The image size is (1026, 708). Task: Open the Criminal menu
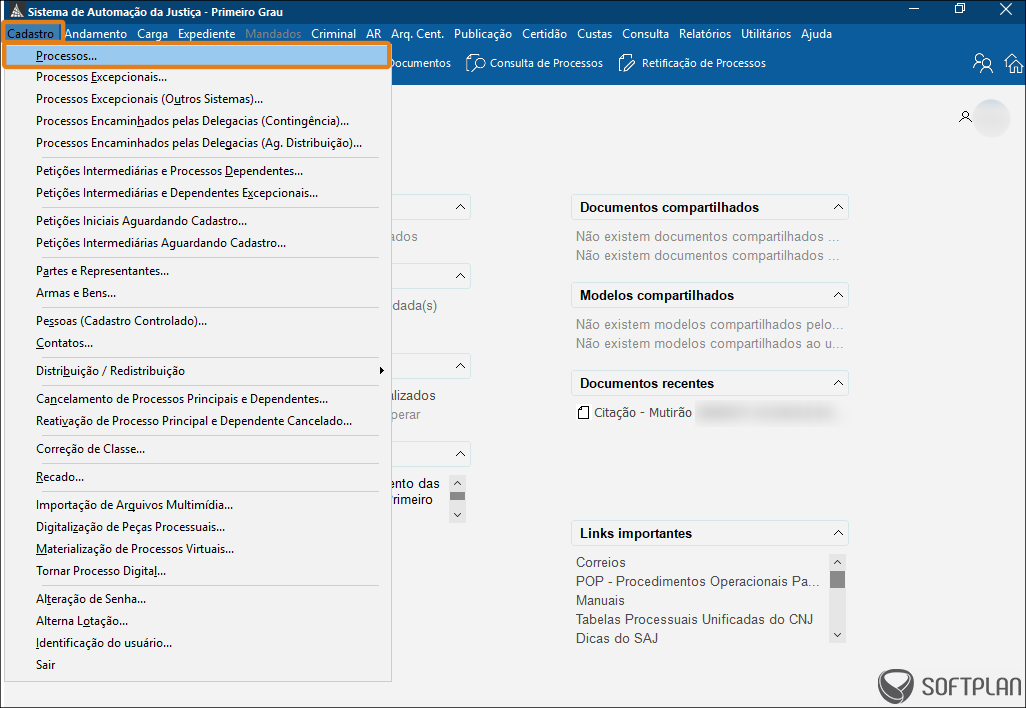tap(334, 34)
